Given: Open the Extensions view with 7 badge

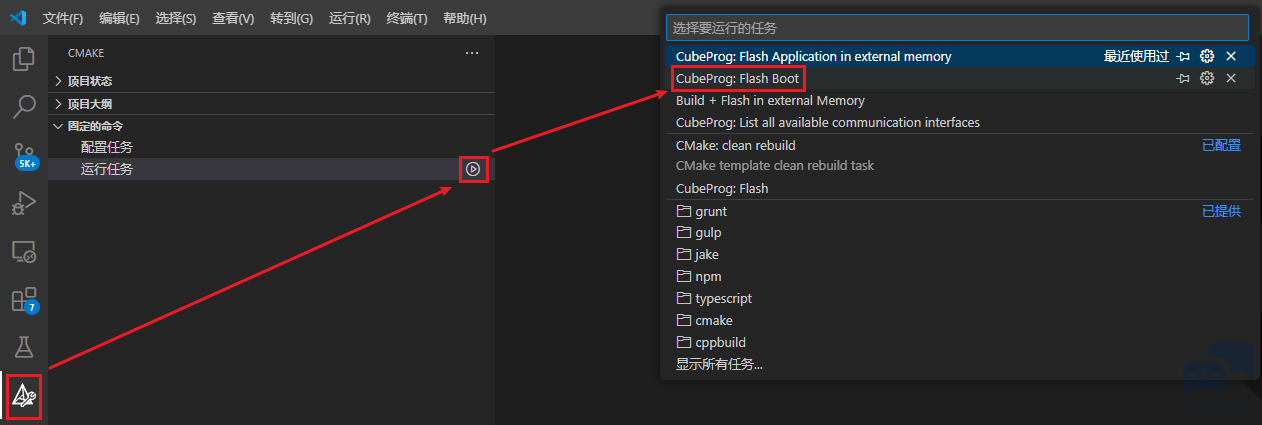Looking at the screenshot, I should point(23,299).
